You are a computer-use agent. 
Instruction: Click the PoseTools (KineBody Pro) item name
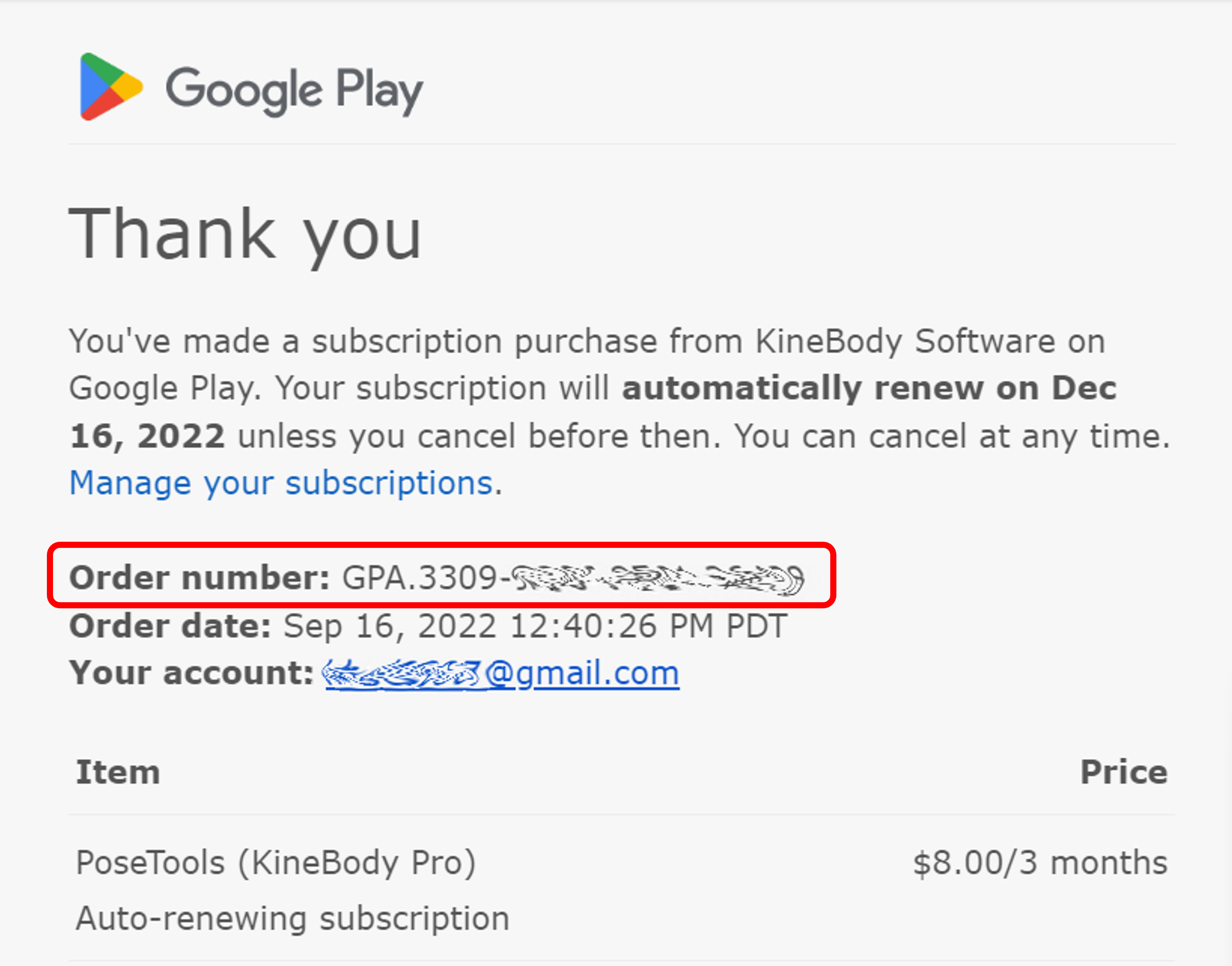click(x=276, y=863)
